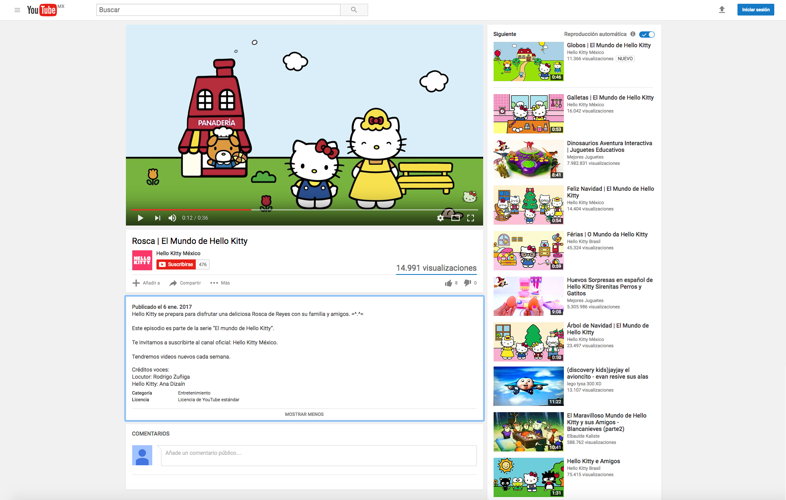Click the subscriber count 476 badge

tap(203, 264)
